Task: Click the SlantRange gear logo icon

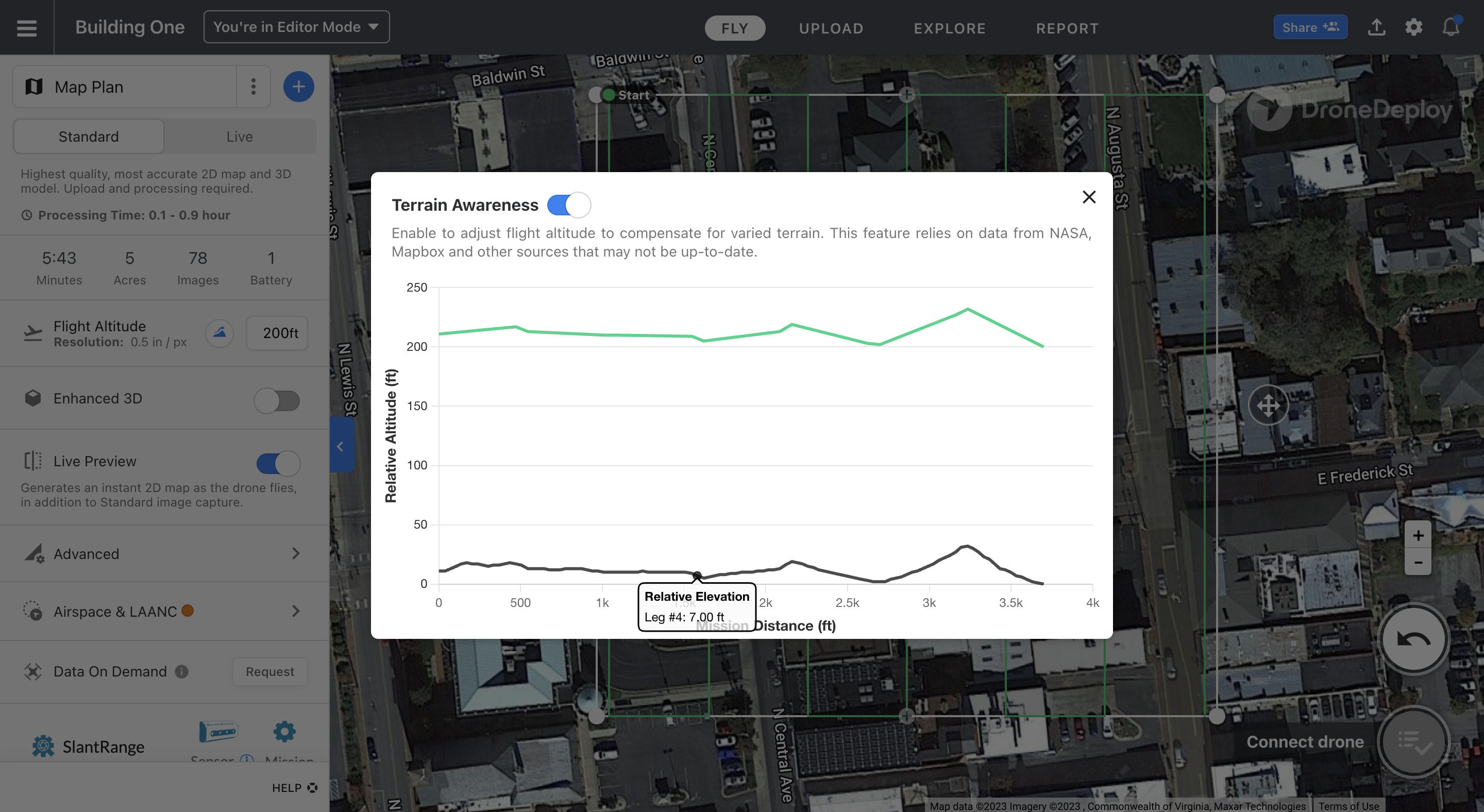Action: pos(43,747)
